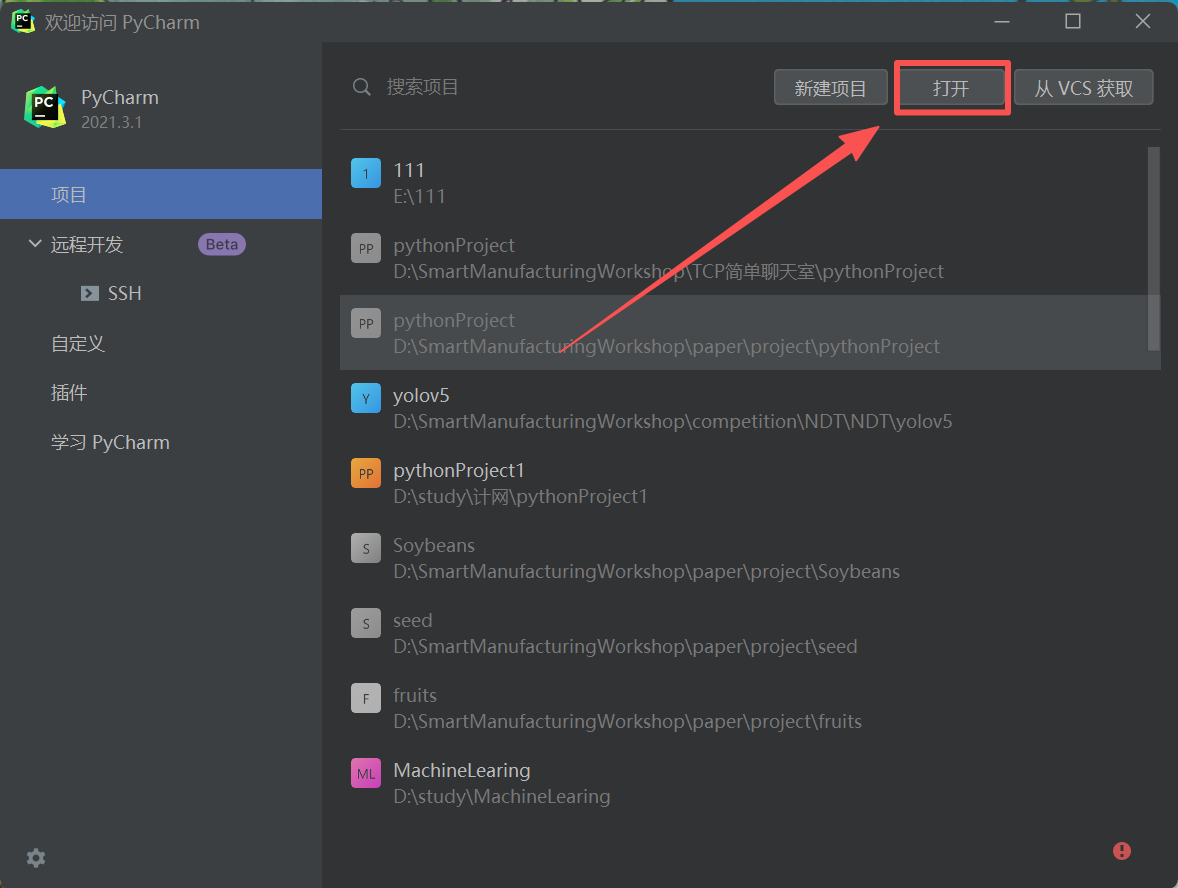1178x888 pixels.
Task: Click path D:\study\计网\pythonProject1
Action: (520, 497)
